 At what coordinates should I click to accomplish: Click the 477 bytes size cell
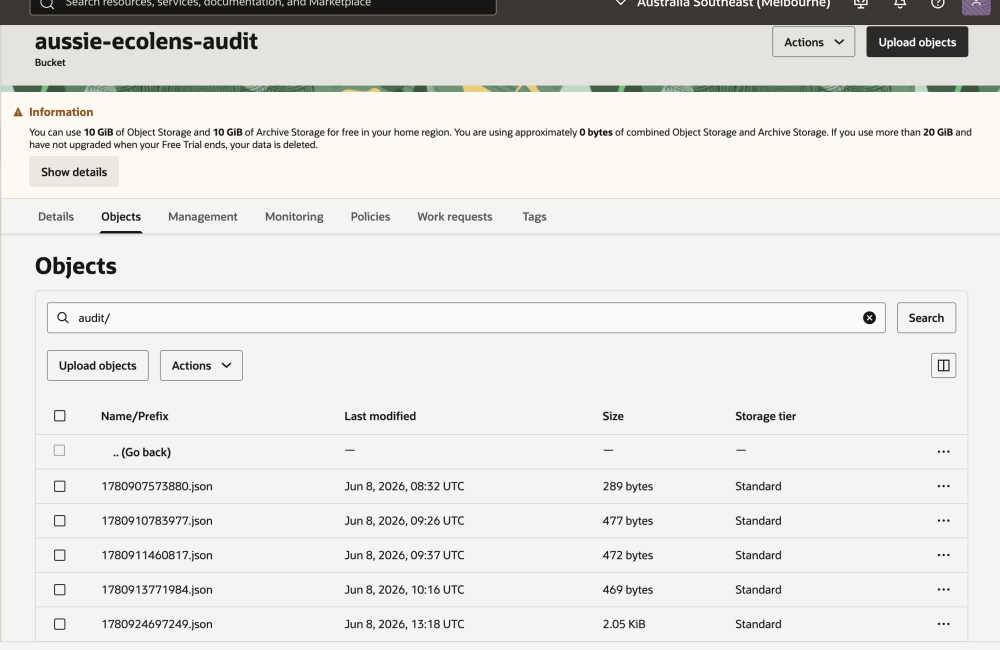(x=628, y=521)
